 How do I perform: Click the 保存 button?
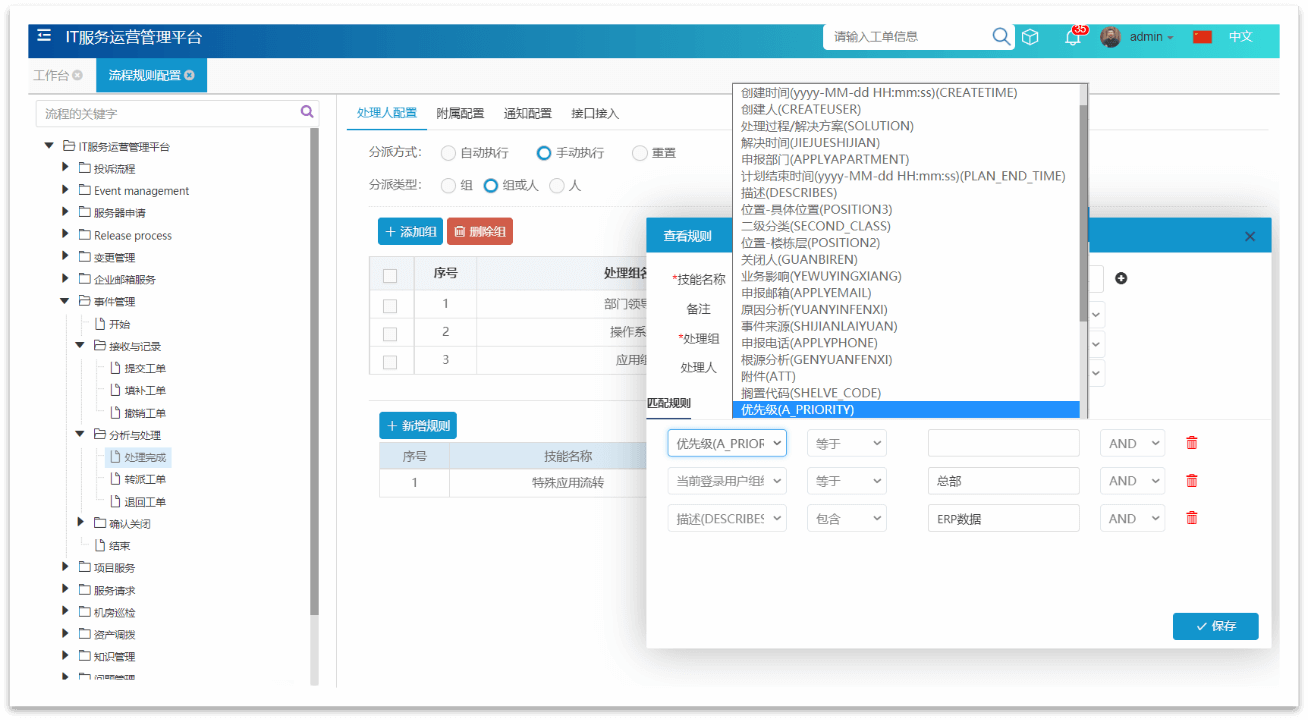(1215, 626)
